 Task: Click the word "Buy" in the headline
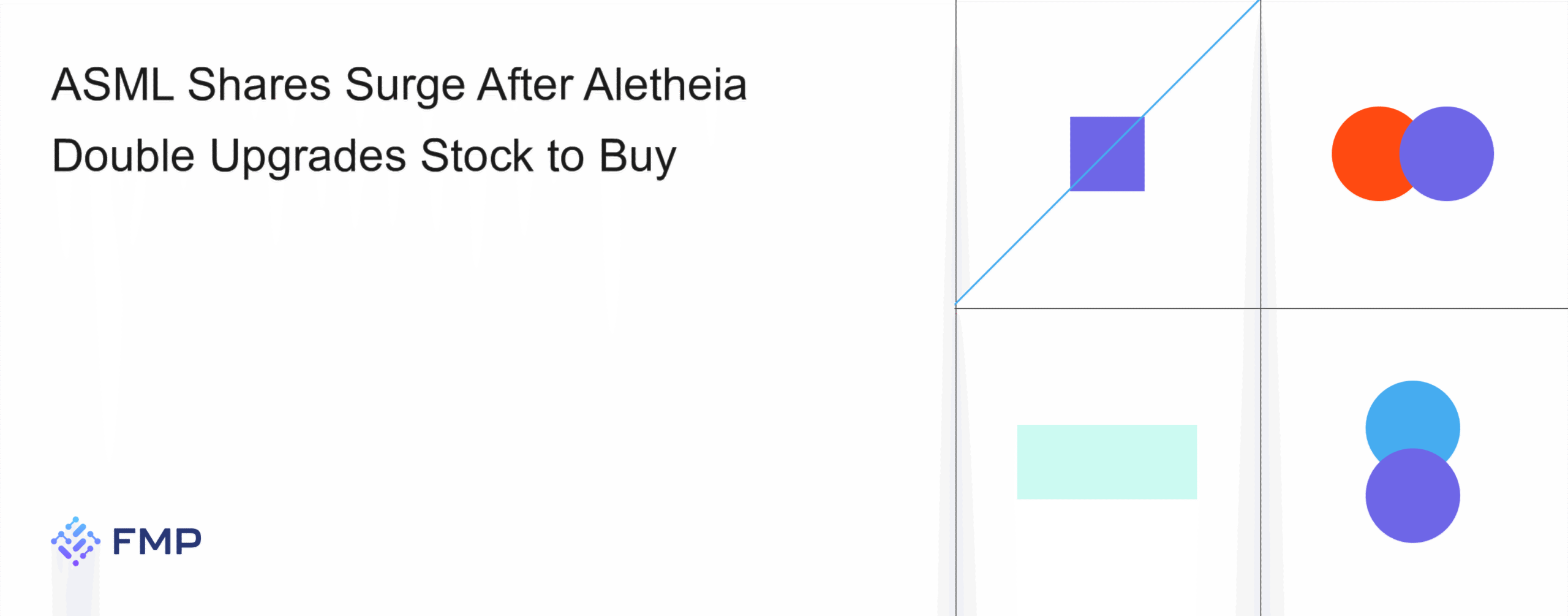[x=637, y=157]
